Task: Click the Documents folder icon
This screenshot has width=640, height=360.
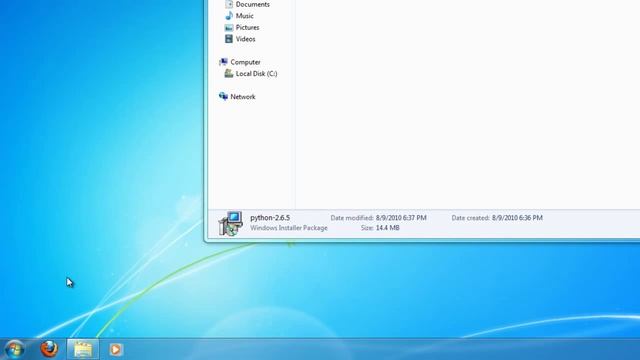Action: (x=229, y=4)
